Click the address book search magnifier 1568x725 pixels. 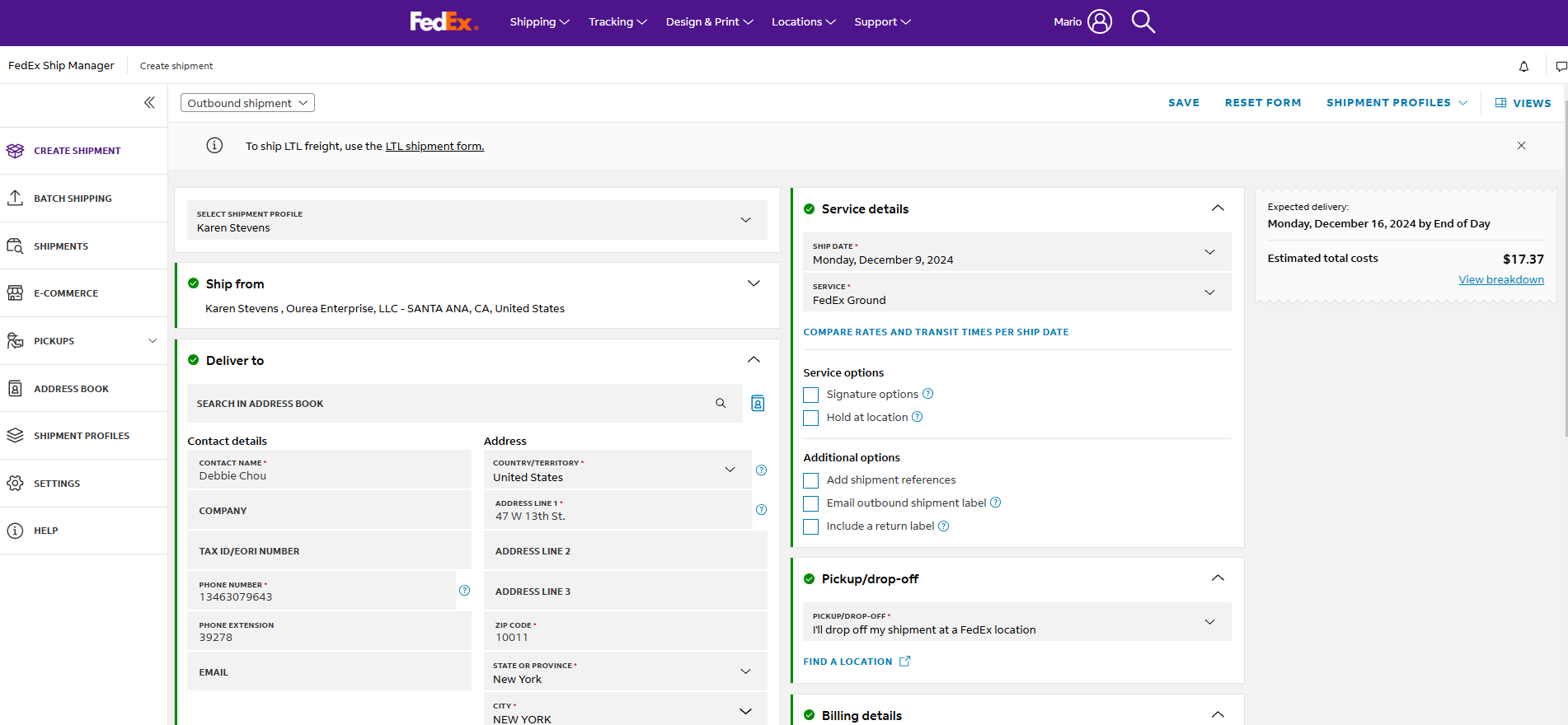click(x=721, y=404)
